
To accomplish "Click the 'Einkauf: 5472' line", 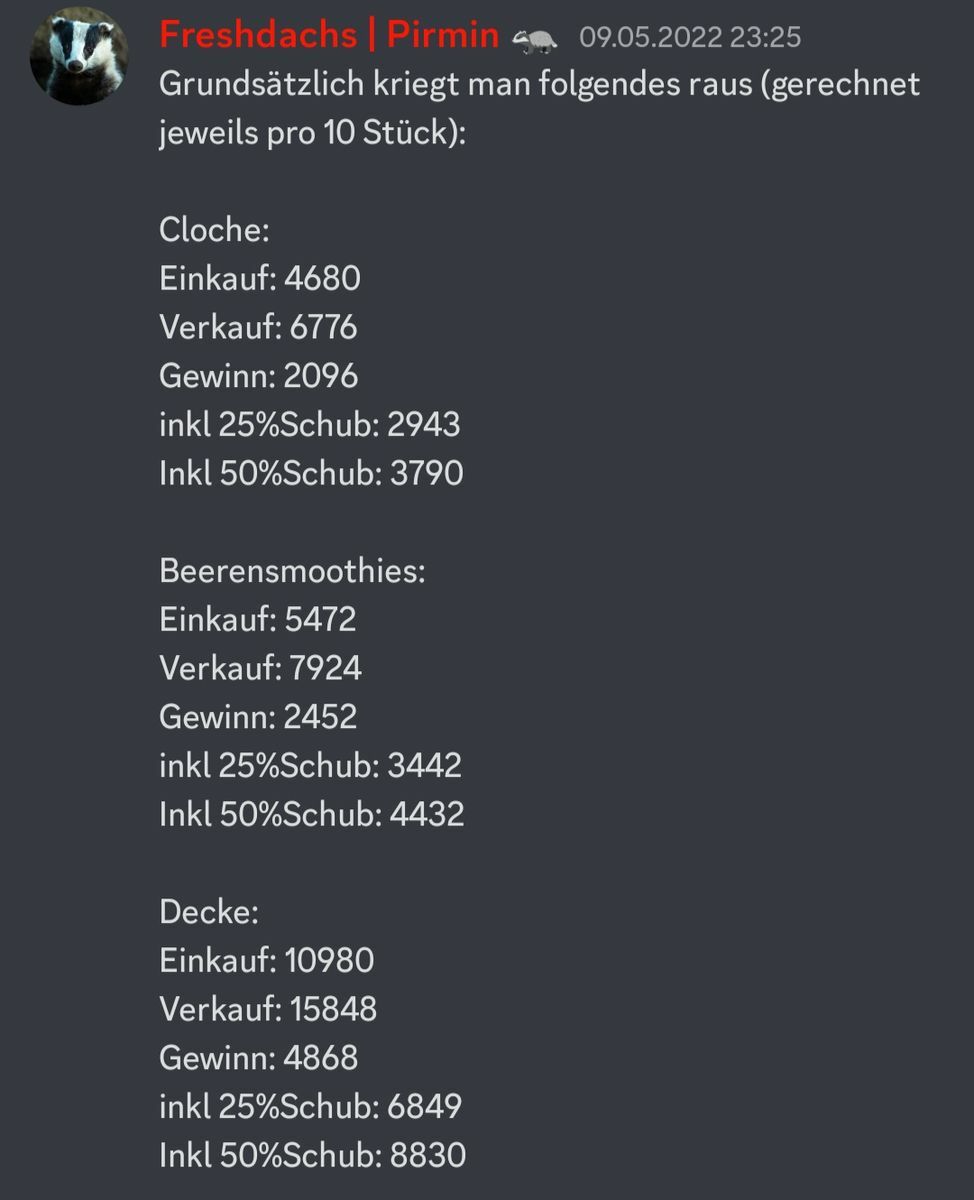I will pyautogui.click(x=257, y=620).
